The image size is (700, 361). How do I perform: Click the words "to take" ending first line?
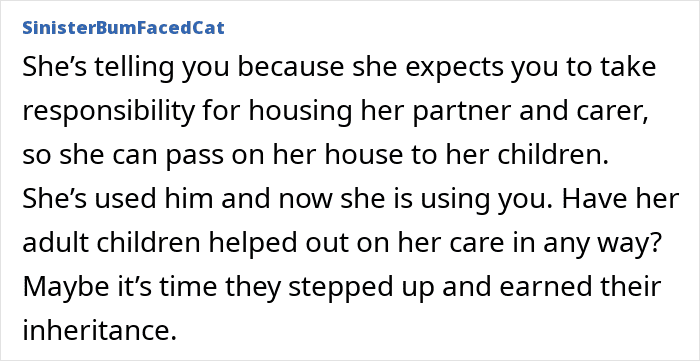coord(605,67)
